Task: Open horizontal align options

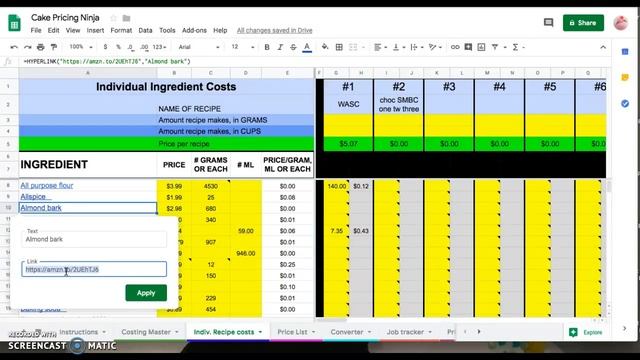Action: point(380,47)
